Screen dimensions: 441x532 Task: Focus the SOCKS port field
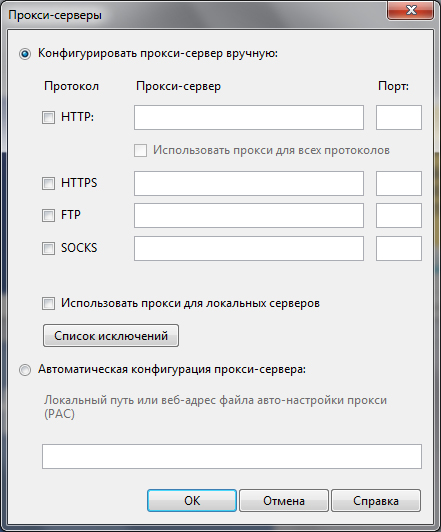click(399, 248)
